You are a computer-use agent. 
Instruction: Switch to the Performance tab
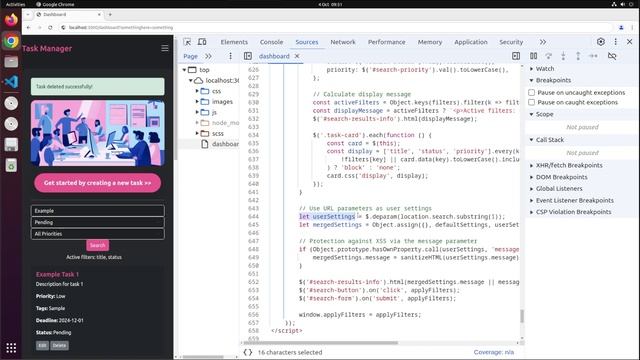(387, 42)
